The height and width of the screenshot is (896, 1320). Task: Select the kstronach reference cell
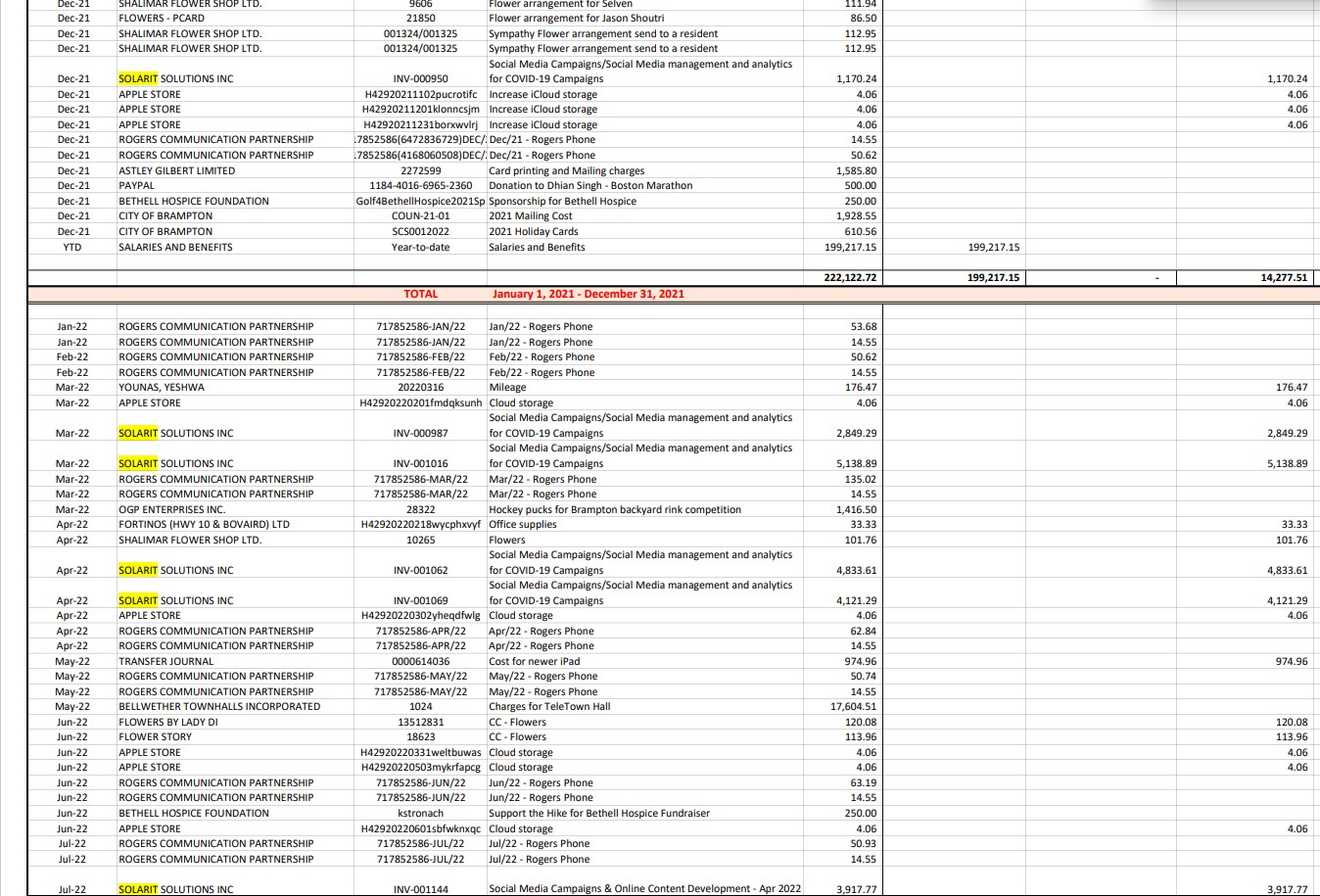[420, 813]
